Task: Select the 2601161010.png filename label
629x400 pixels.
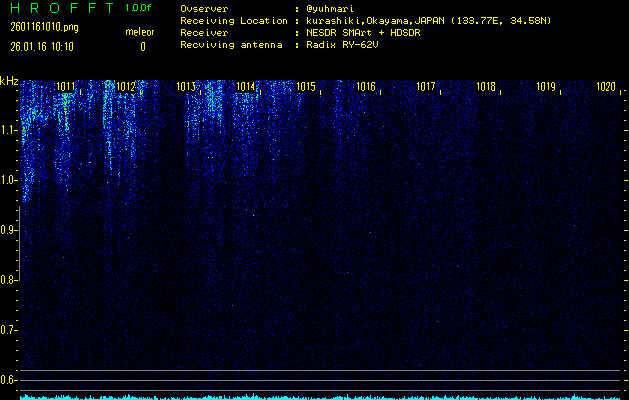Action: coord(38,28)
